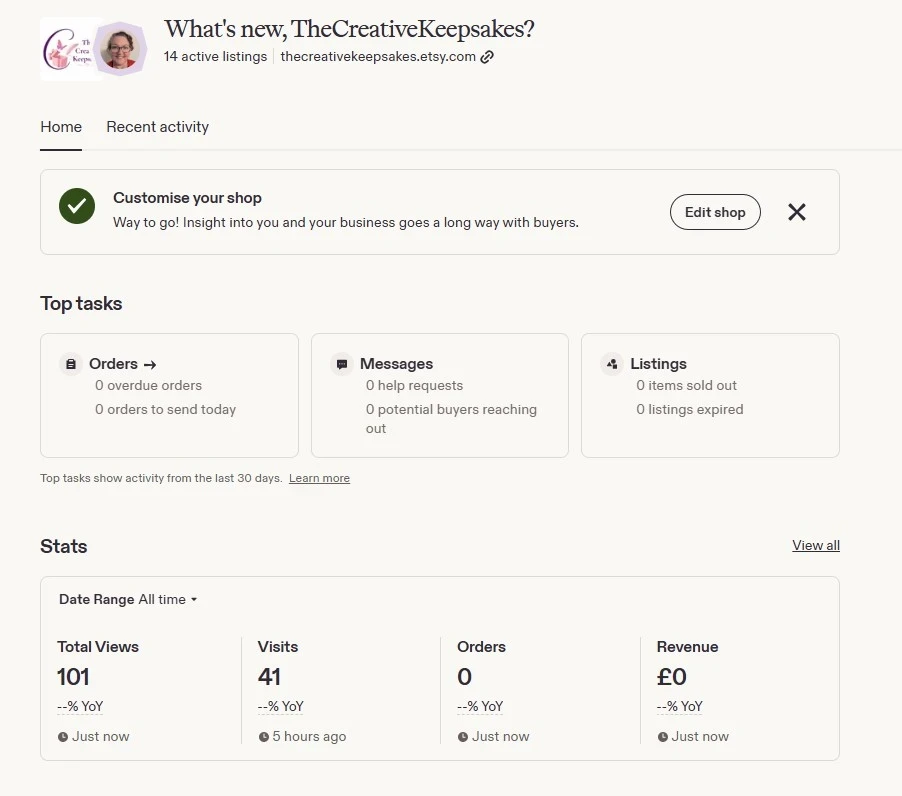Switch to the Home tab
902x796 pixels.
(x=61, y=127)
